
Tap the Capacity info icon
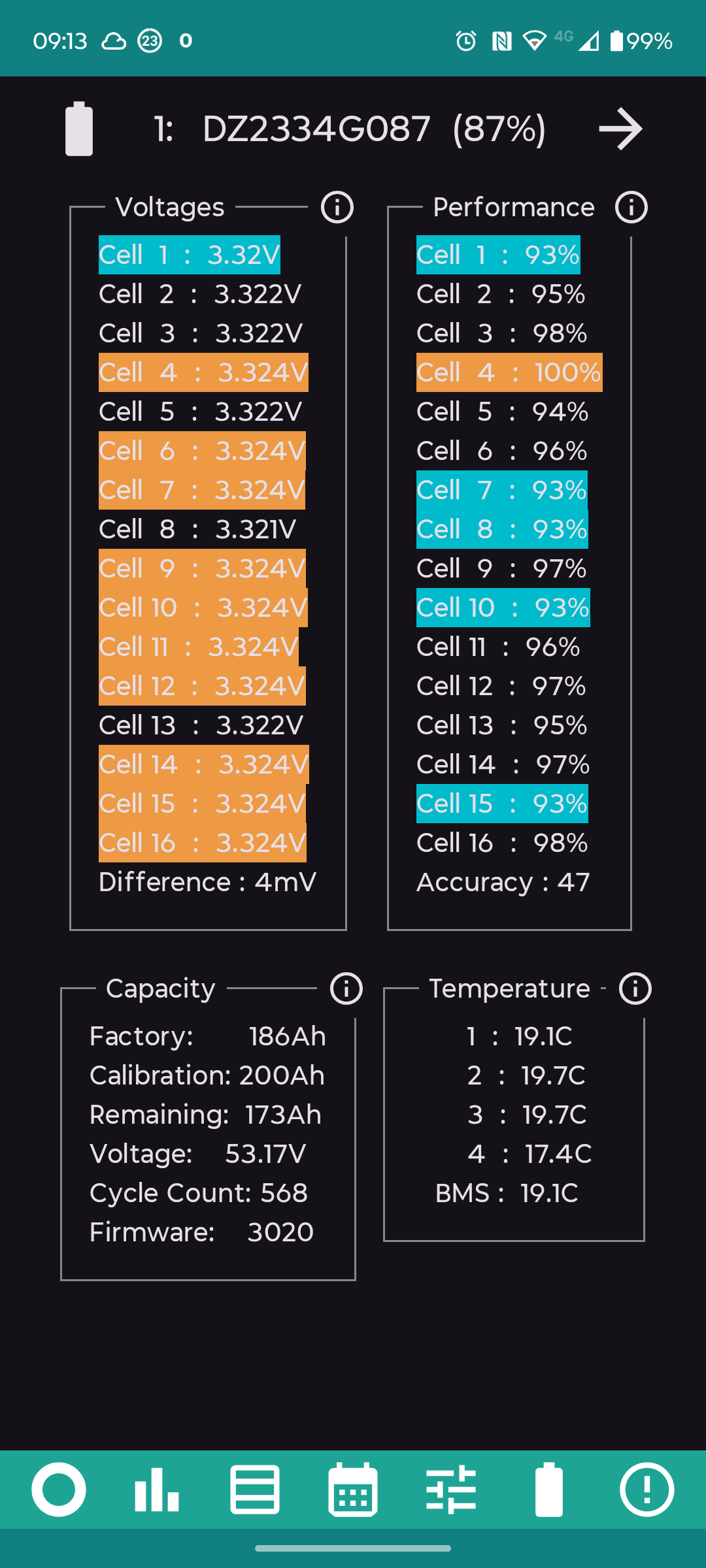point(346,988)
